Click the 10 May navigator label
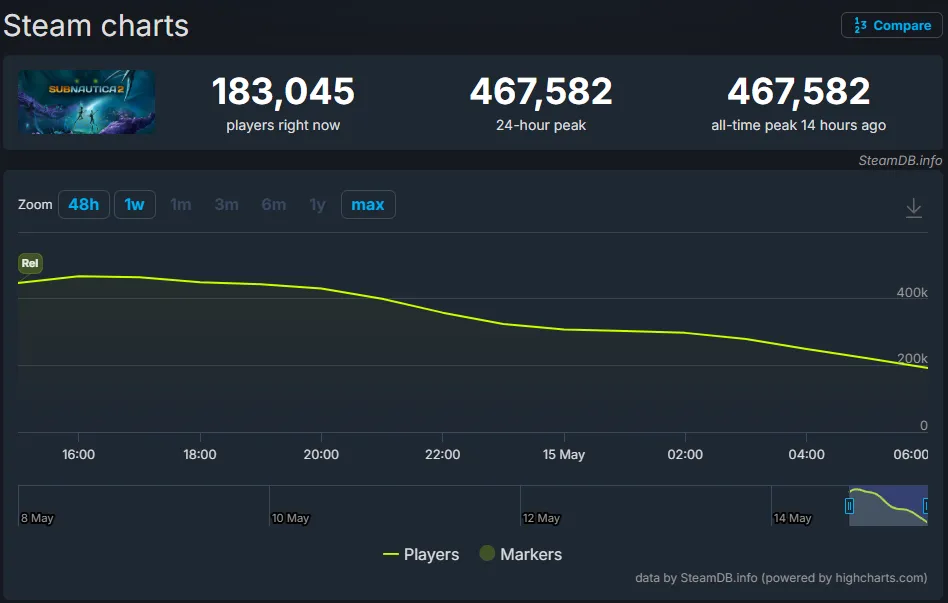Viewport: 948px width, 603px height. coord(290,518)
